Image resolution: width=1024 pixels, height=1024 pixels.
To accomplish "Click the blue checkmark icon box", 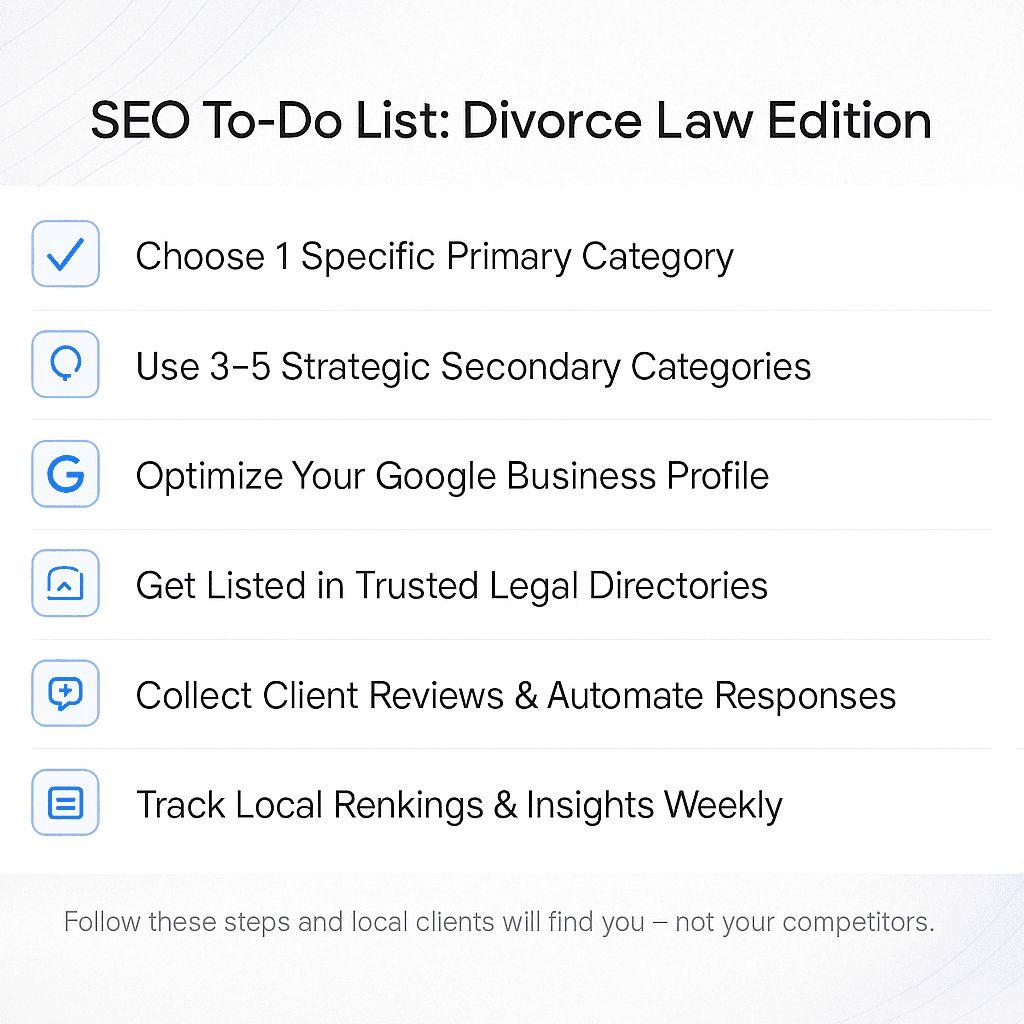I will [x=65, y=253].
